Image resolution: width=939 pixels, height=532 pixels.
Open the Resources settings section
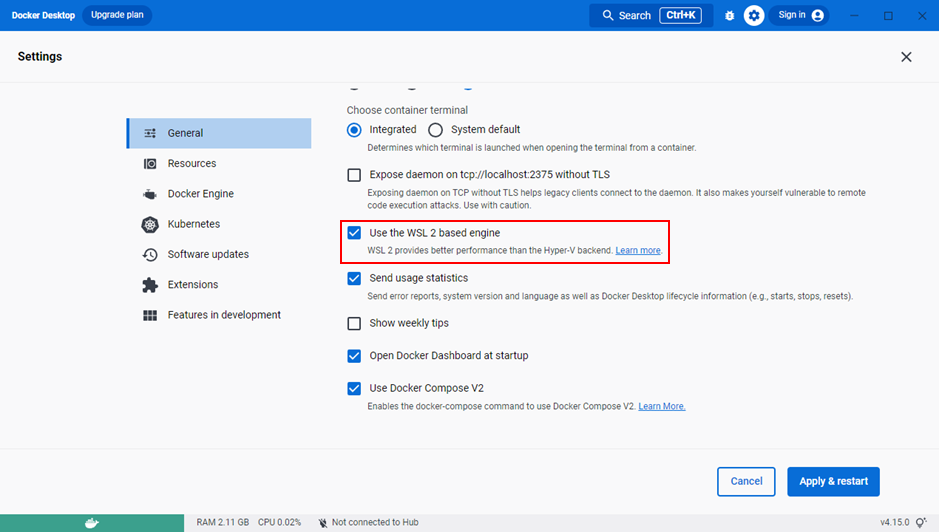219,164
